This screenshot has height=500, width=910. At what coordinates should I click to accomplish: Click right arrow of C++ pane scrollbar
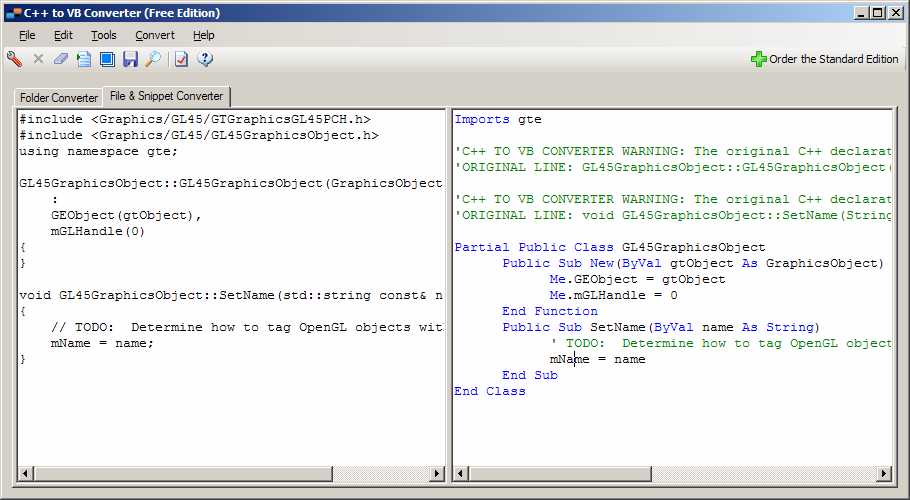pyautogui.click(x=436, y=473)
